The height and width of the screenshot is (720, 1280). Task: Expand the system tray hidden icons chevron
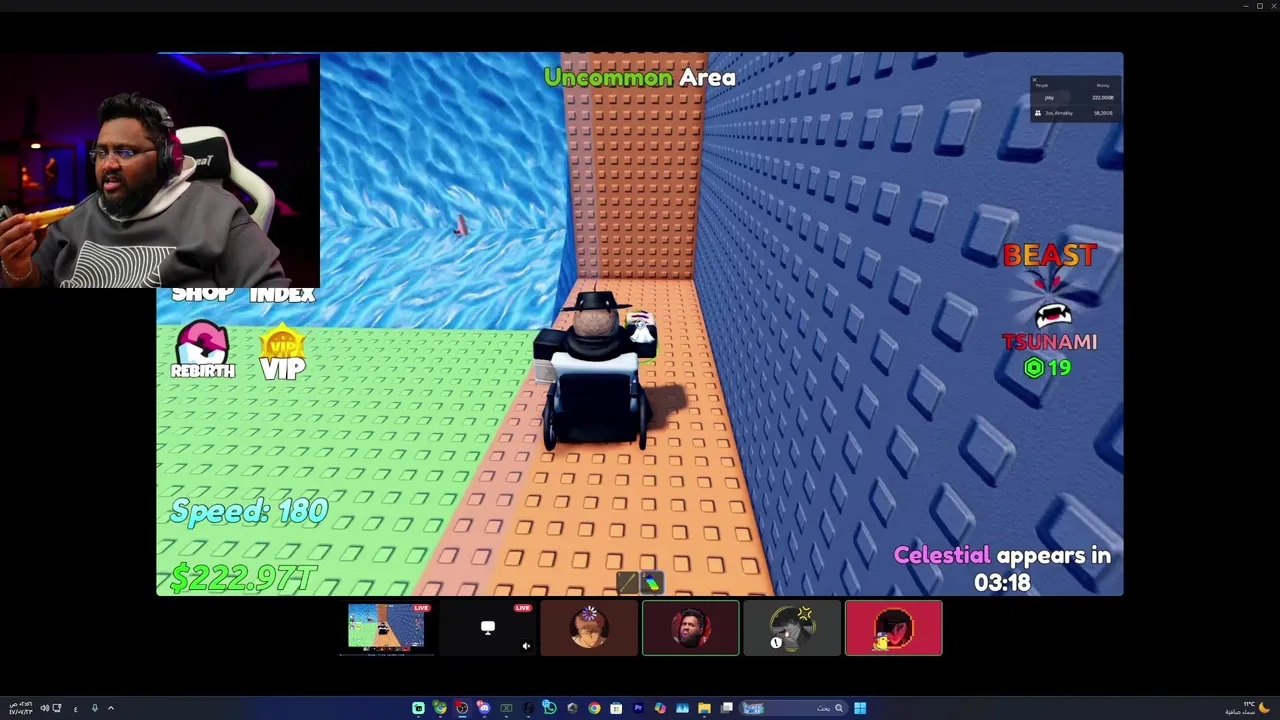[111, 708]
